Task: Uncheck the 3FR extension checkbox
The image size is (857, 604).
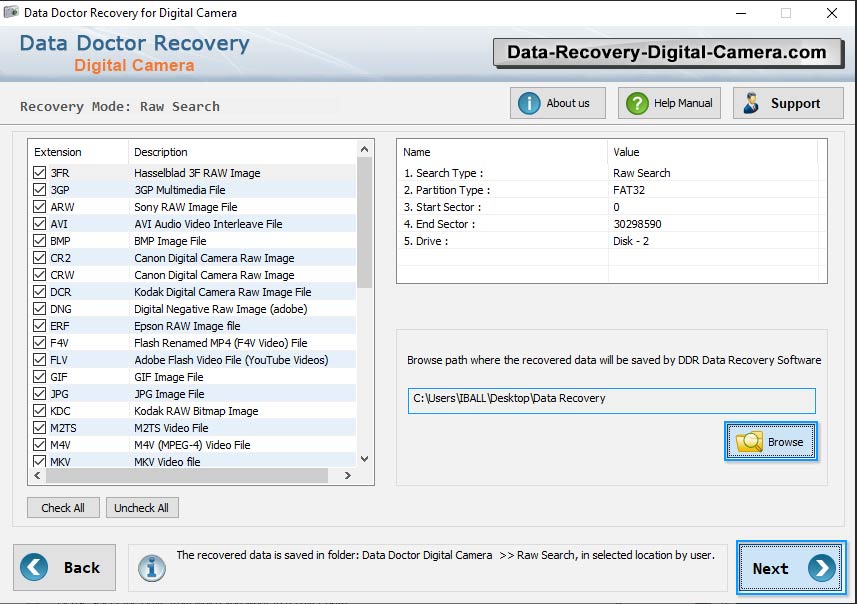Action: (39, 173)
